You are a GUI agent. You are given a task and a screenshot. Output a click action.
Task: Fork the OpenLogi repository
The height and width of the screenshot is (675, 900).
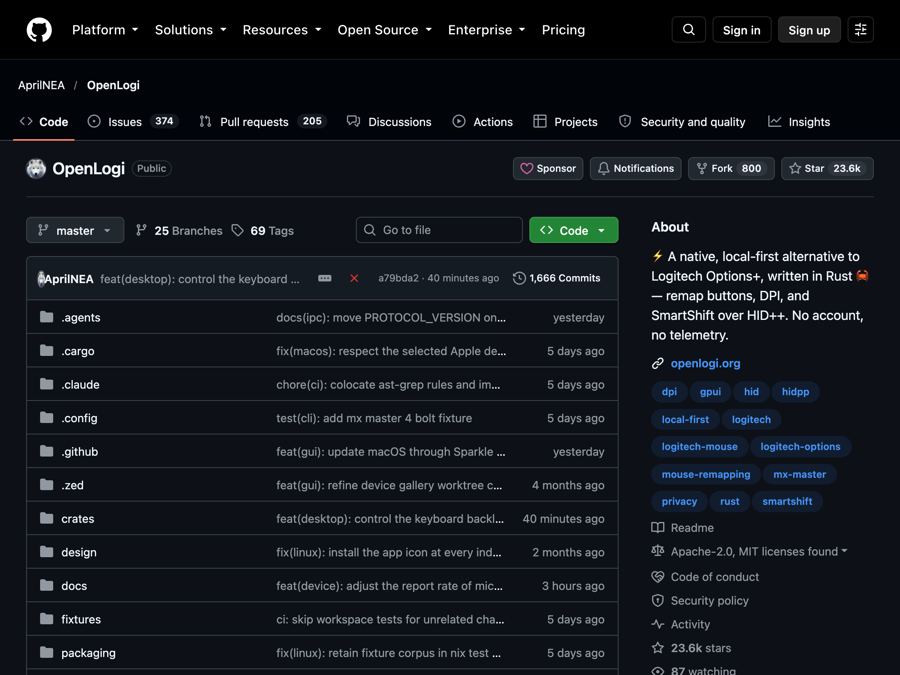tap(731, 169)
